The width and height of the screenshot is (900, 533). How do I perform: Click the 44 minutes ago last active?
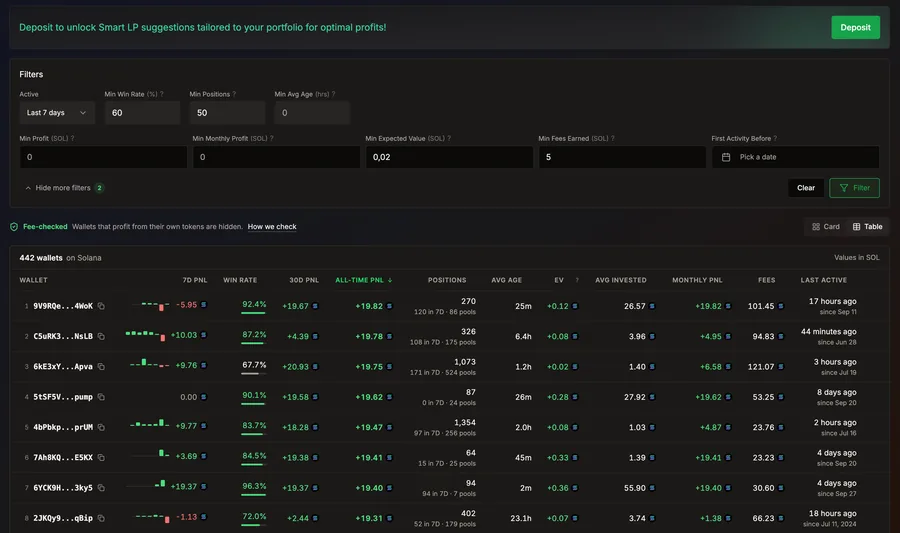click(828, 332)
